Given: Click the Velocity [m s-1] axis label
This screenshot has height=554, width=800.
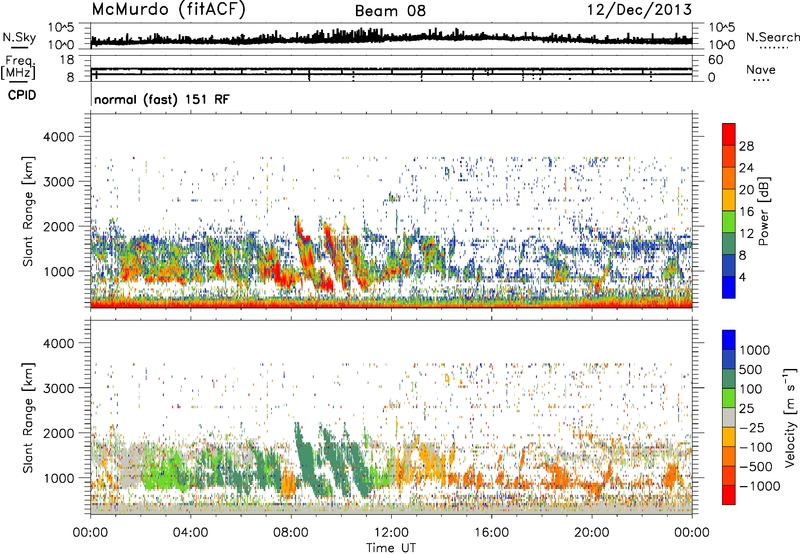Looking at the screenshot, I should pos(790,417).
